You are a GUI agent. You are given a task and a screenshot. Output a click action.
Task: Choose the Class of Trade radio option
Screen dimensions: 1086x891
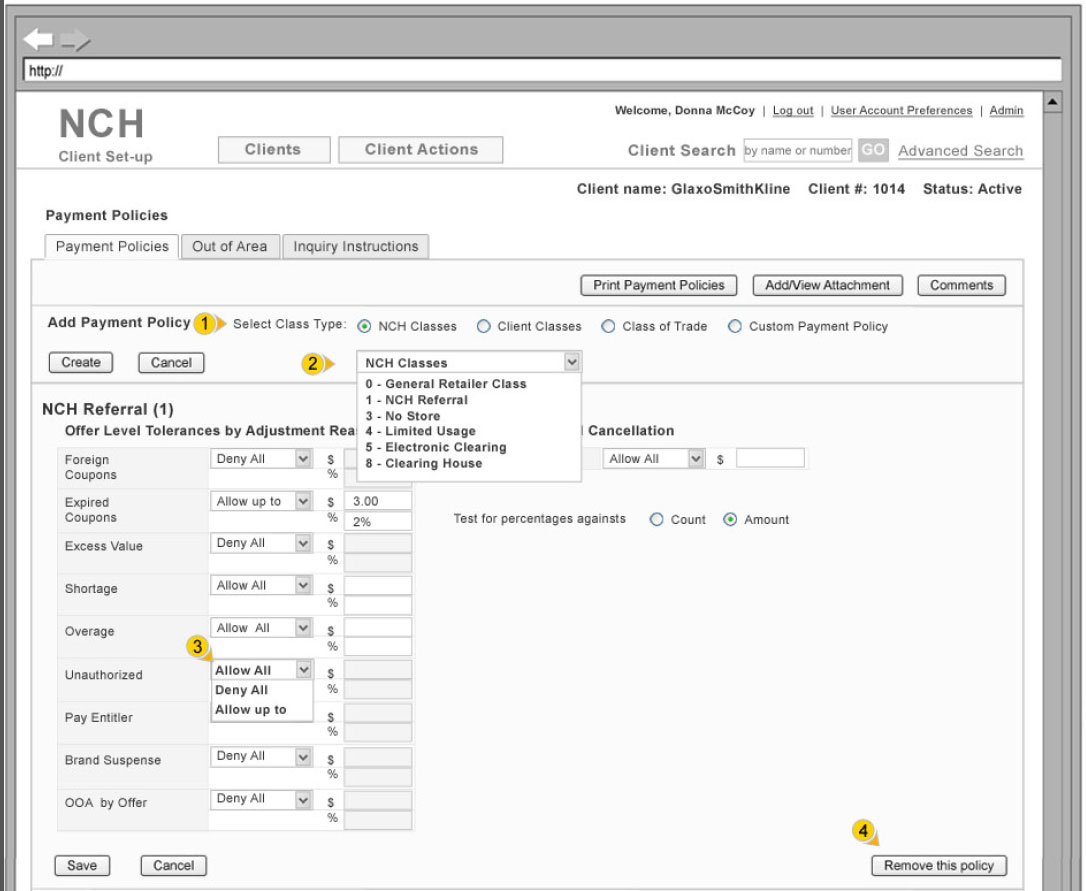608,326
